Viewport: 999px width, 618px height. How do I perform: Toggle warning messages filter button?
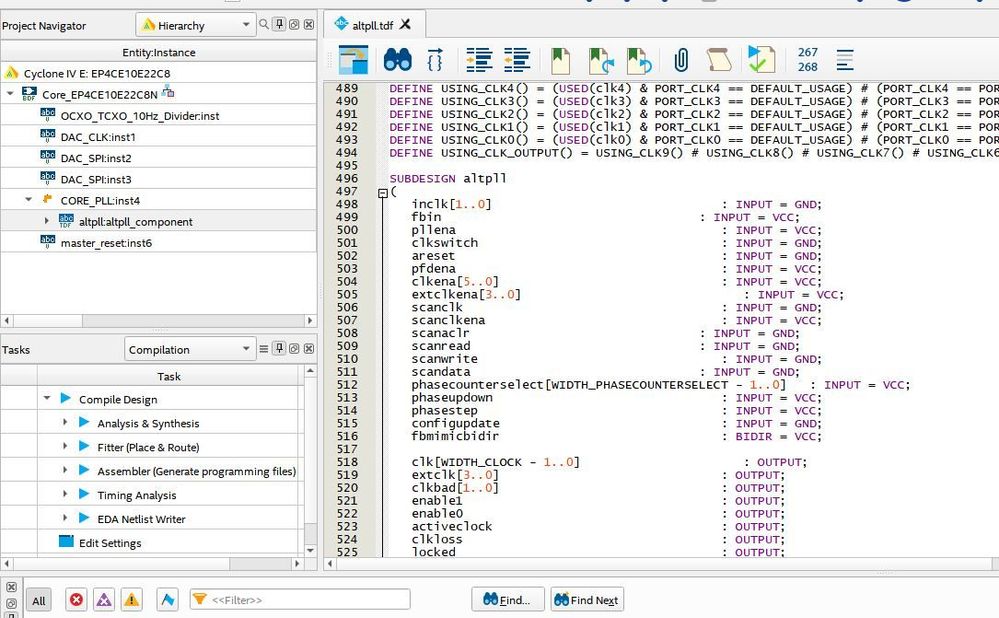pos(131,600)
